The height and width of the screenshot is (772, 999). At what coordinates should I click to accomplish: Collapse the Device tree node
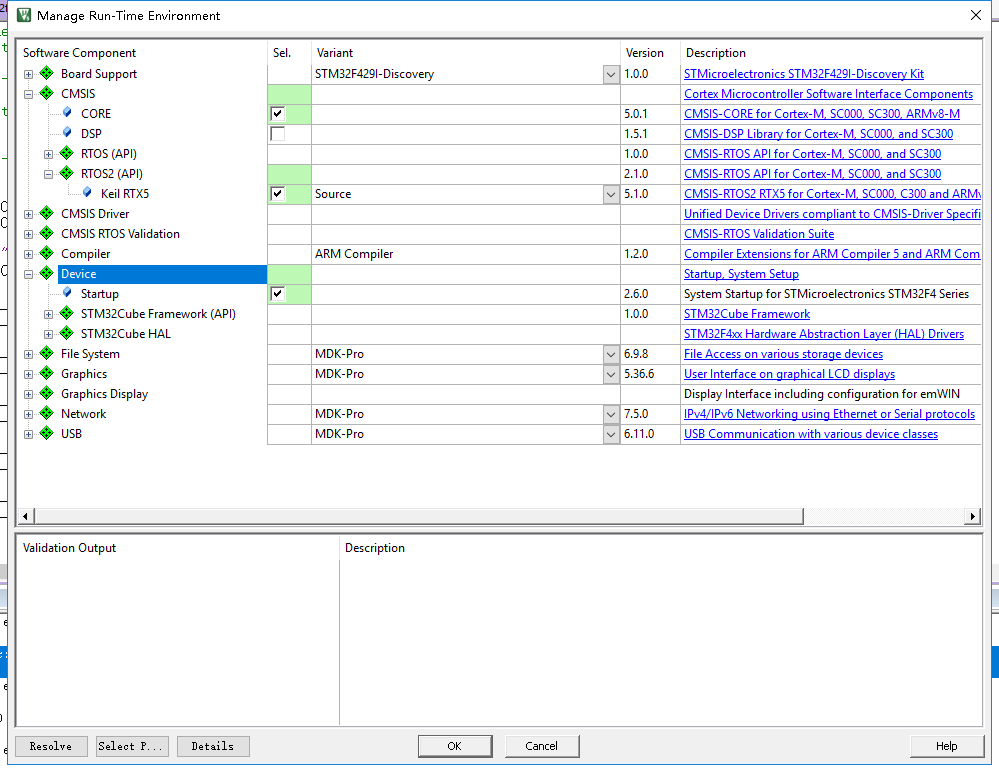[x=28, y=275]
